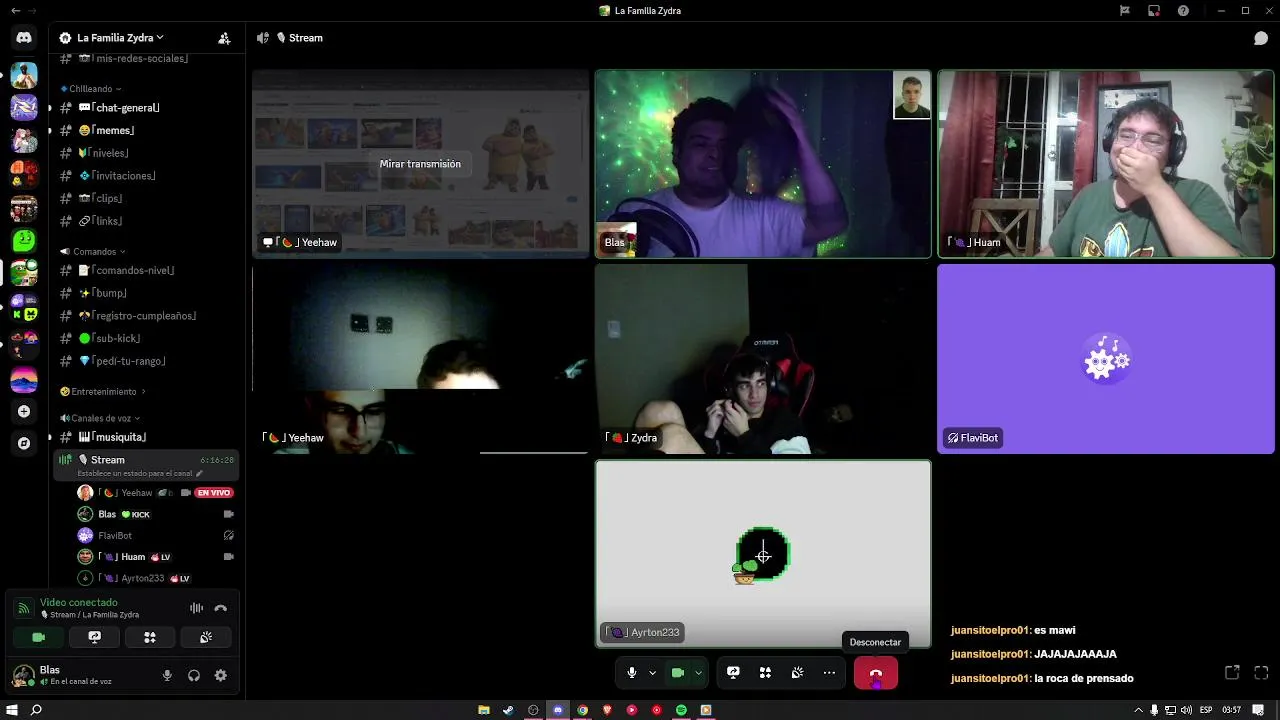
Task: Open Spotify from the Windows taskbar
Action: point(681,710)
